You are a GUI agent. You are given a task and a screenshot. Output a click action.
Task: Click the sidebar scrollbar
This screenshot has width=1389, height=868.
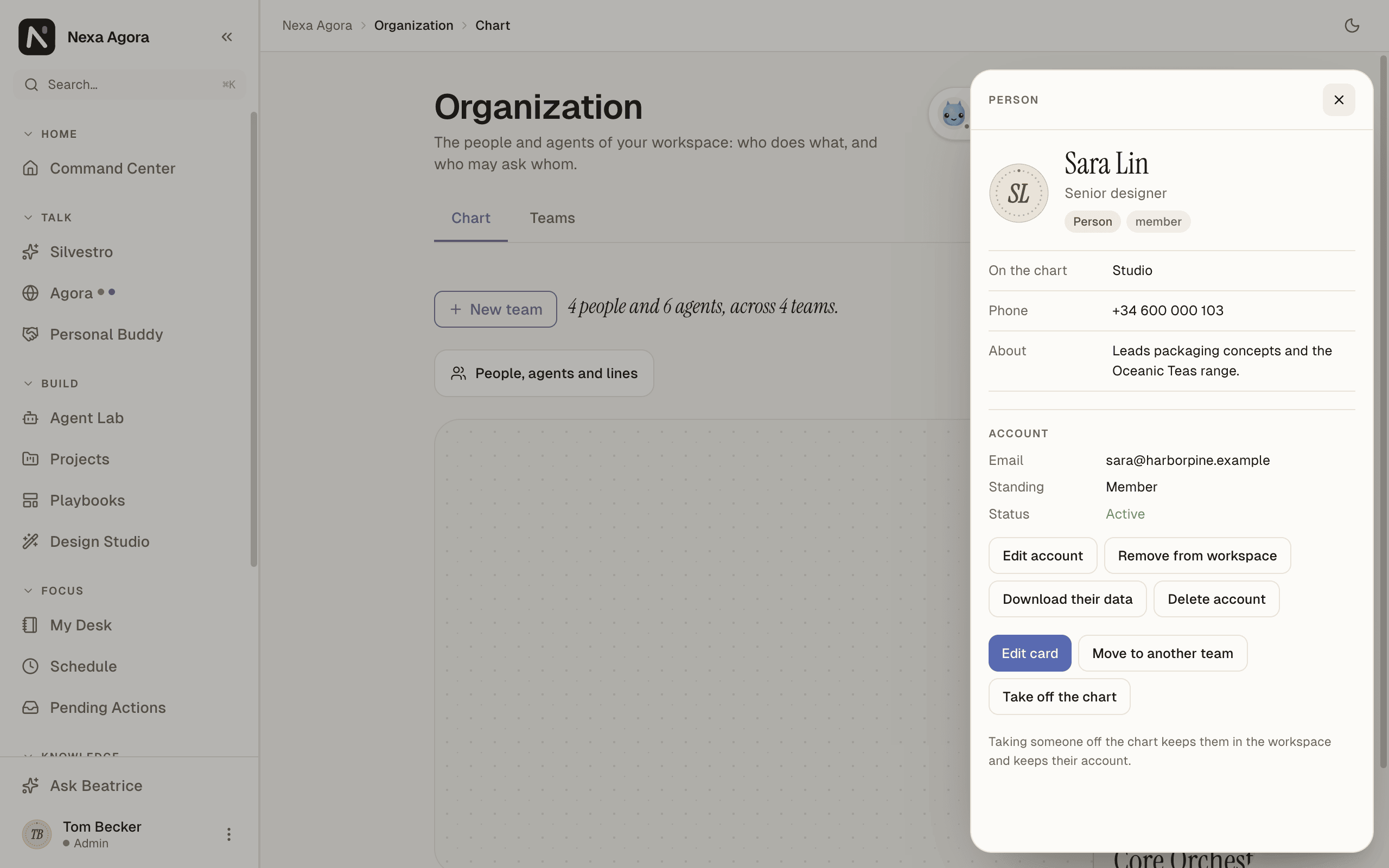[x=254, y=339]
